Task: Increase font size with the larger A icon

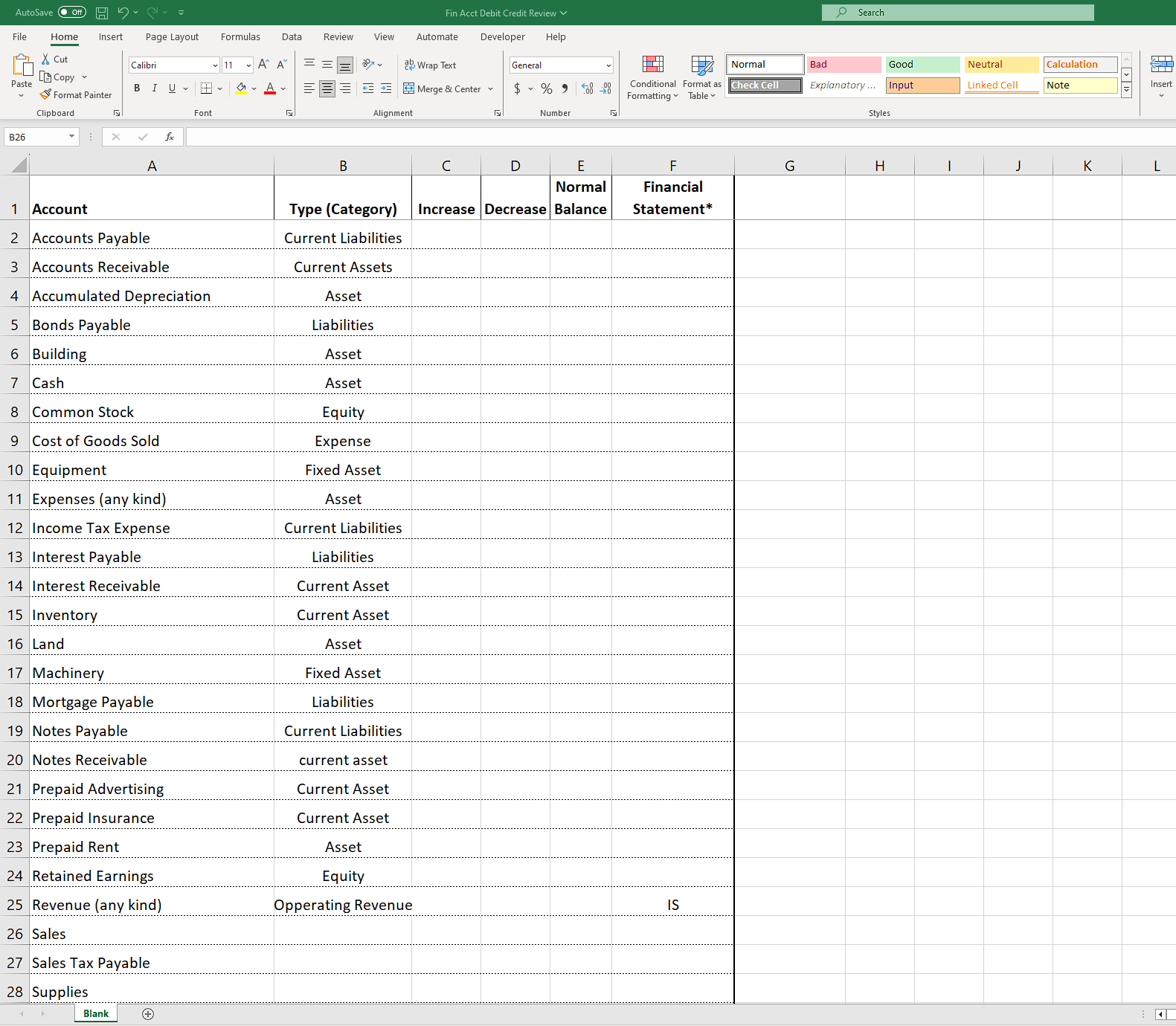Action: coord(263,65)
